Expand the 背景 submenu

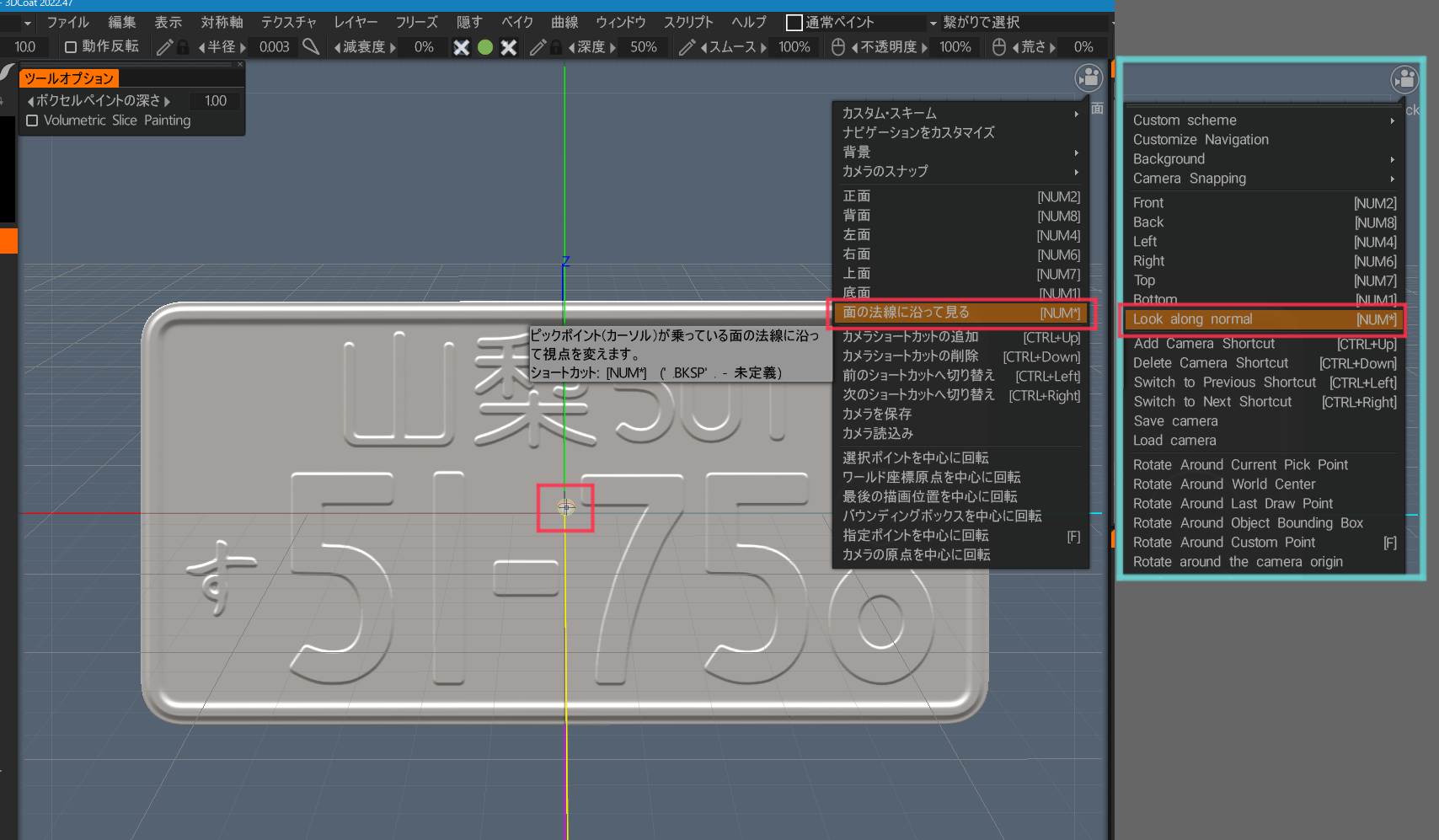960,152
